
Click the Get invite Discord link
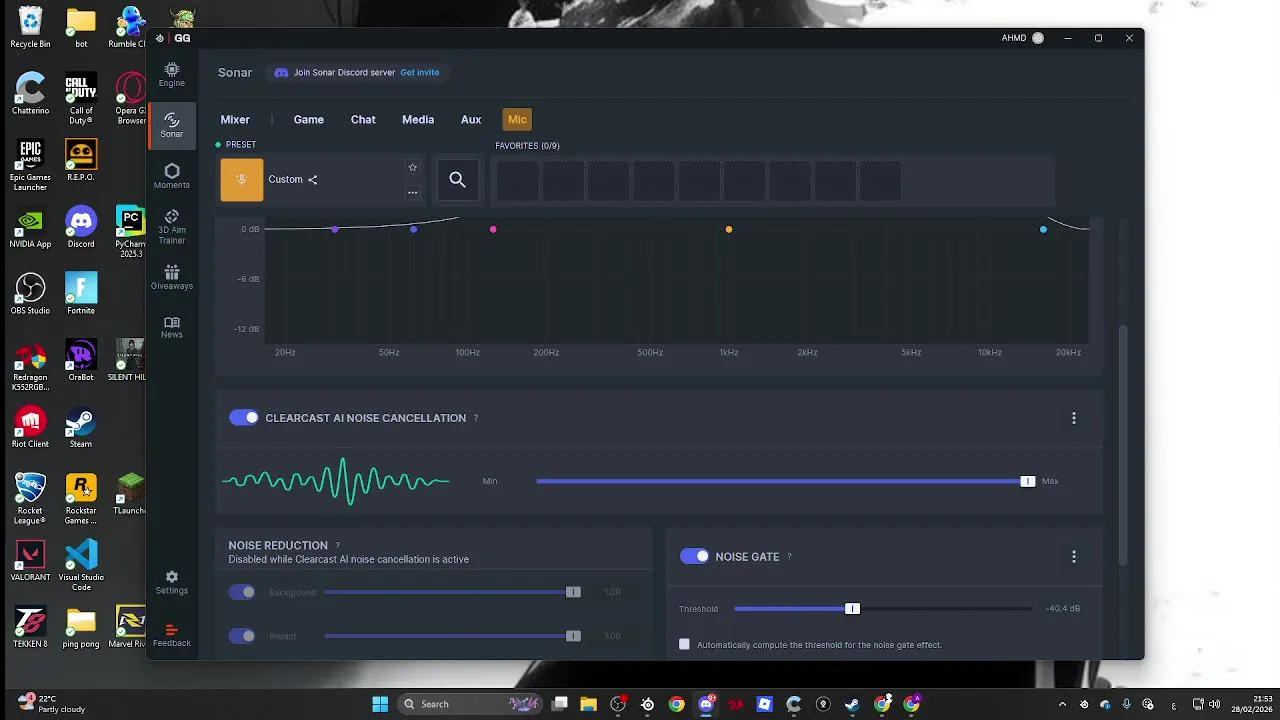point(420,73)
